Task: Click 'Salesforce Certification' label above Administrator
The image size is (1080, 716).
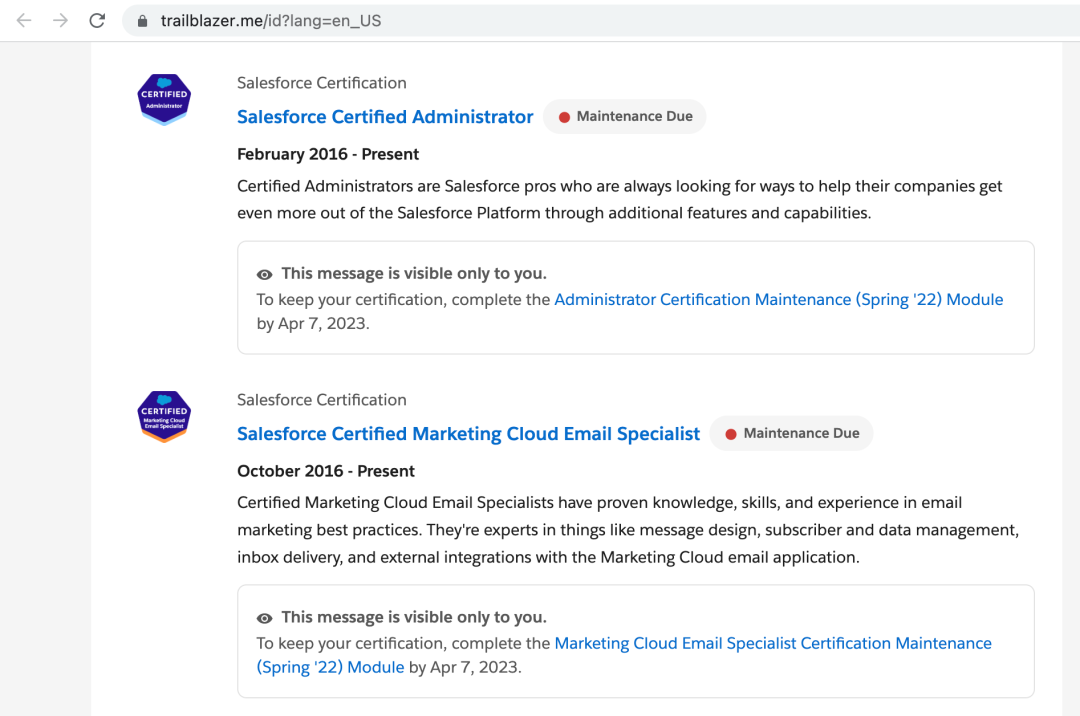Action: point(322,83)
